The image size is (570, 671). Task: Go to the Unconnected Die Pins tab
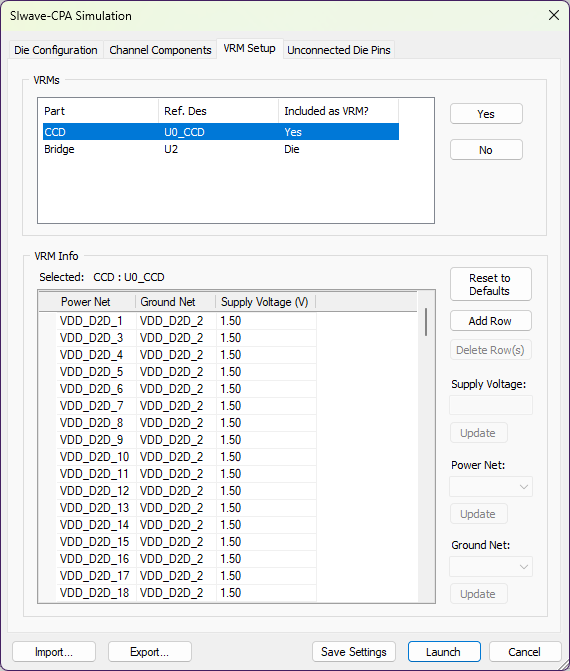338,50
